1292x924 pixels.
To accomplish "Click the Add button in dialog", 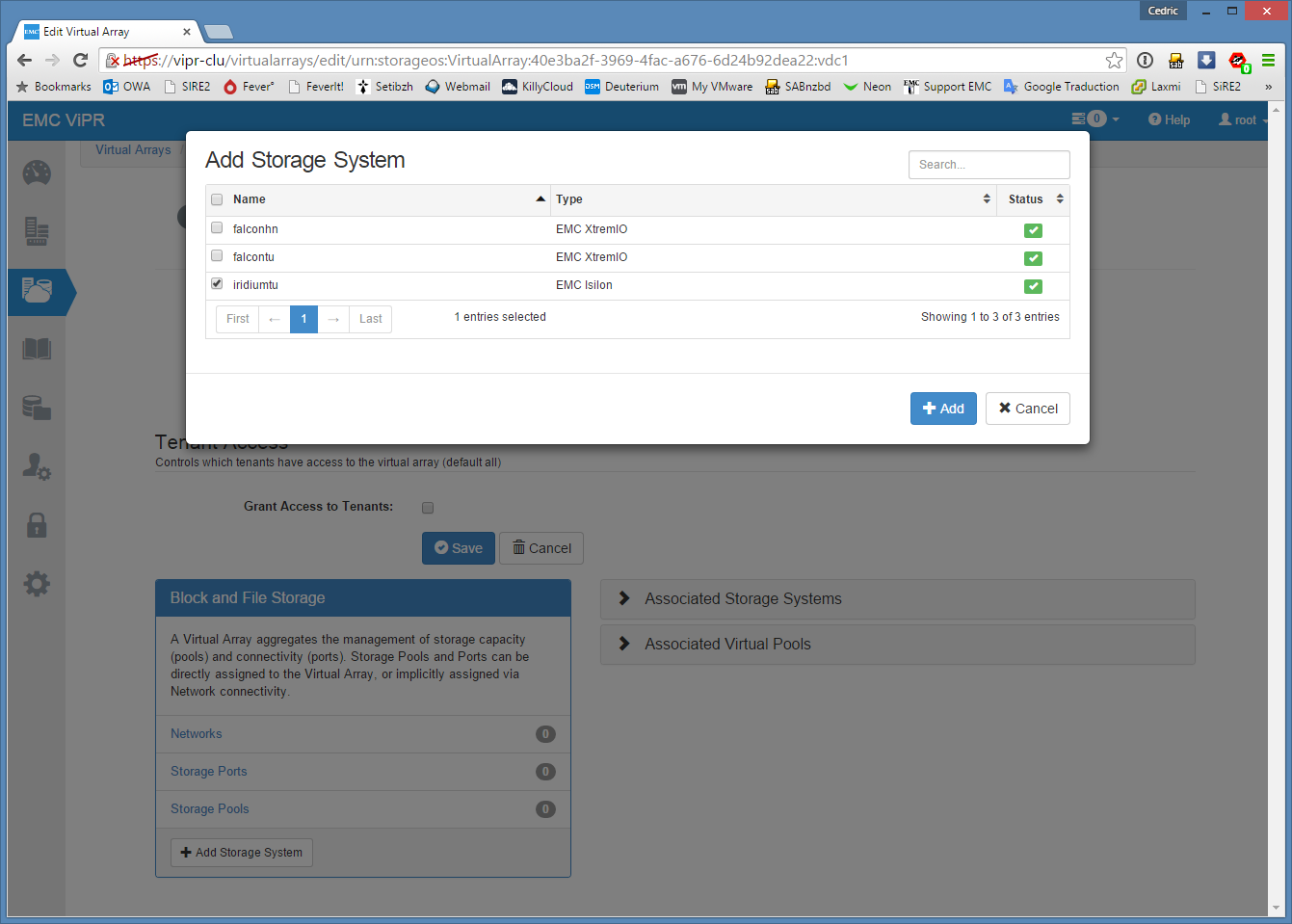I will click(943, 409).
